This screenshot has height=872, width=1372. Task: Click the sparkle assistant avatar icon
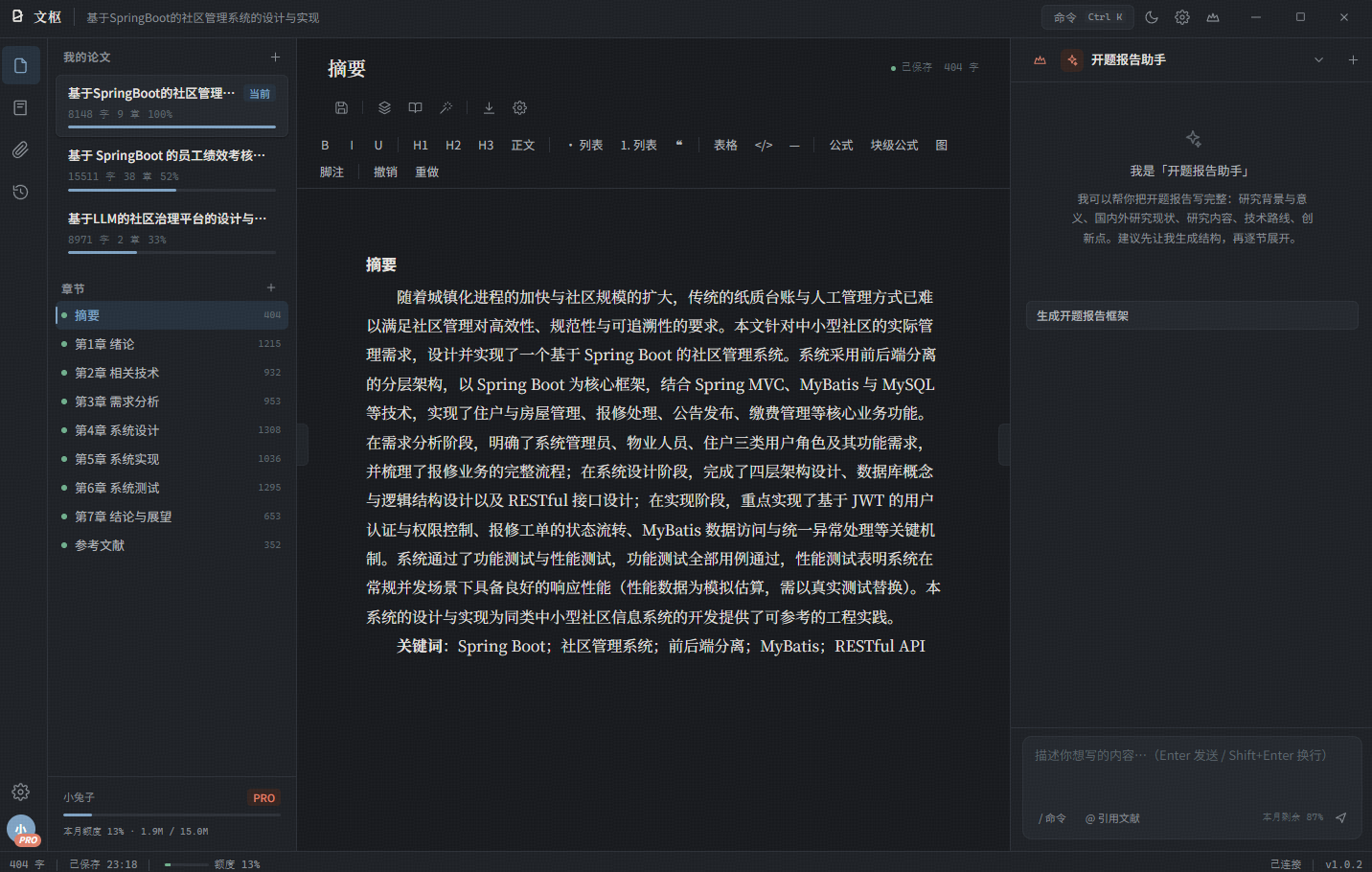pos(1072,59)
